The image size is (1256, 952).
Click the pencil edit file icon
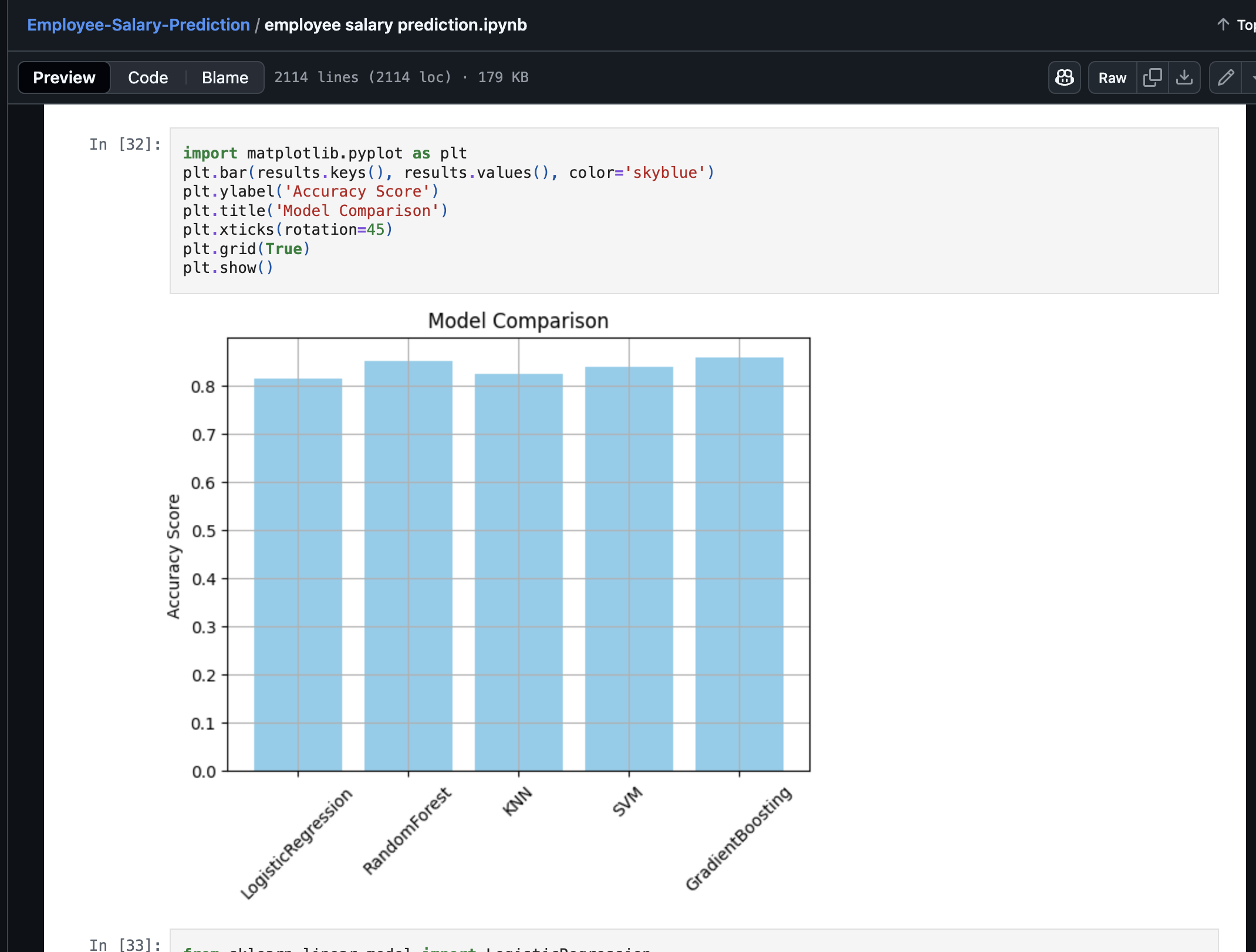[1225, 77]
